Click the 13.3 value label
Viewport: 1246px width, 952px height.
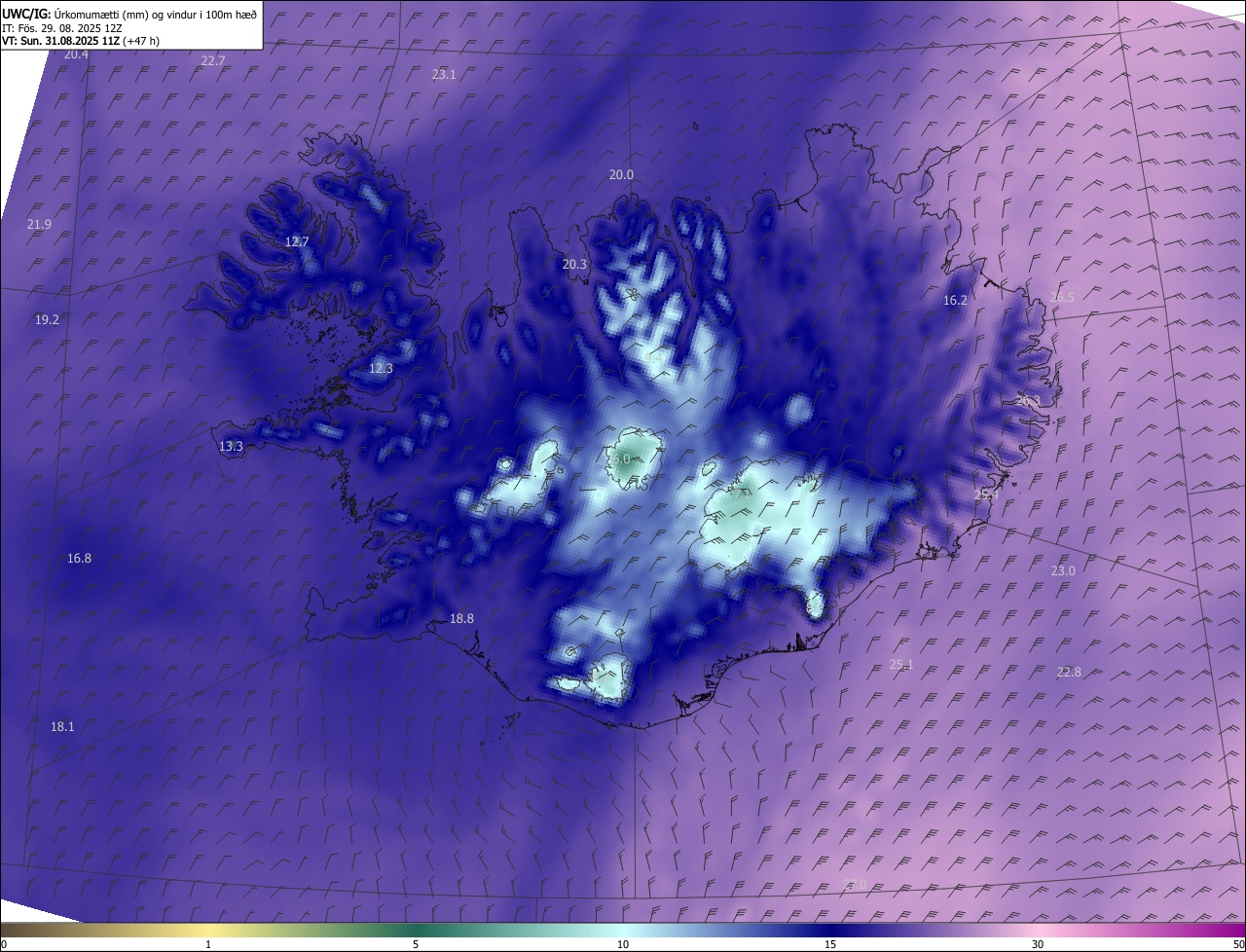[231, 446]
